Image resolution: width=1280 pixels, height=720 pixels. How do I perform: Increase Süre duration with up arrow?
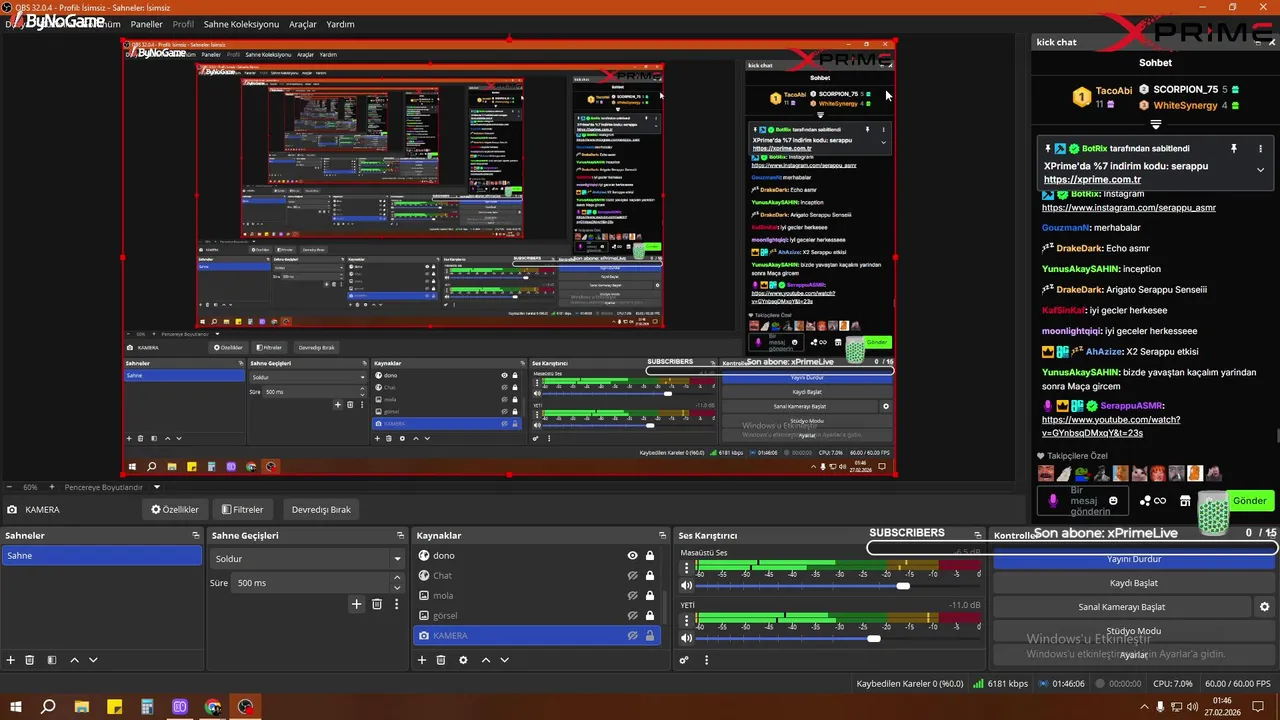point(397,578)
